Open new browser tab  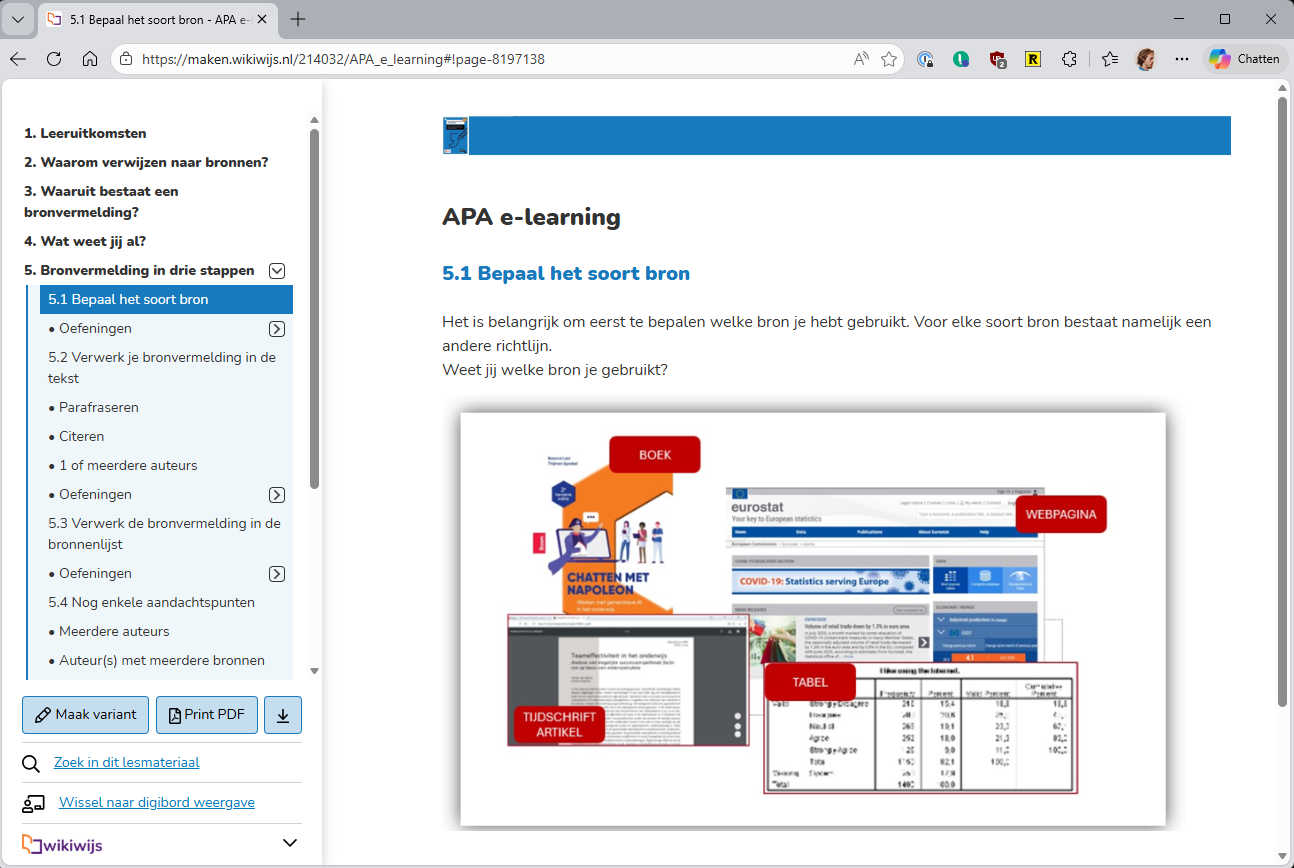(298, 19)
